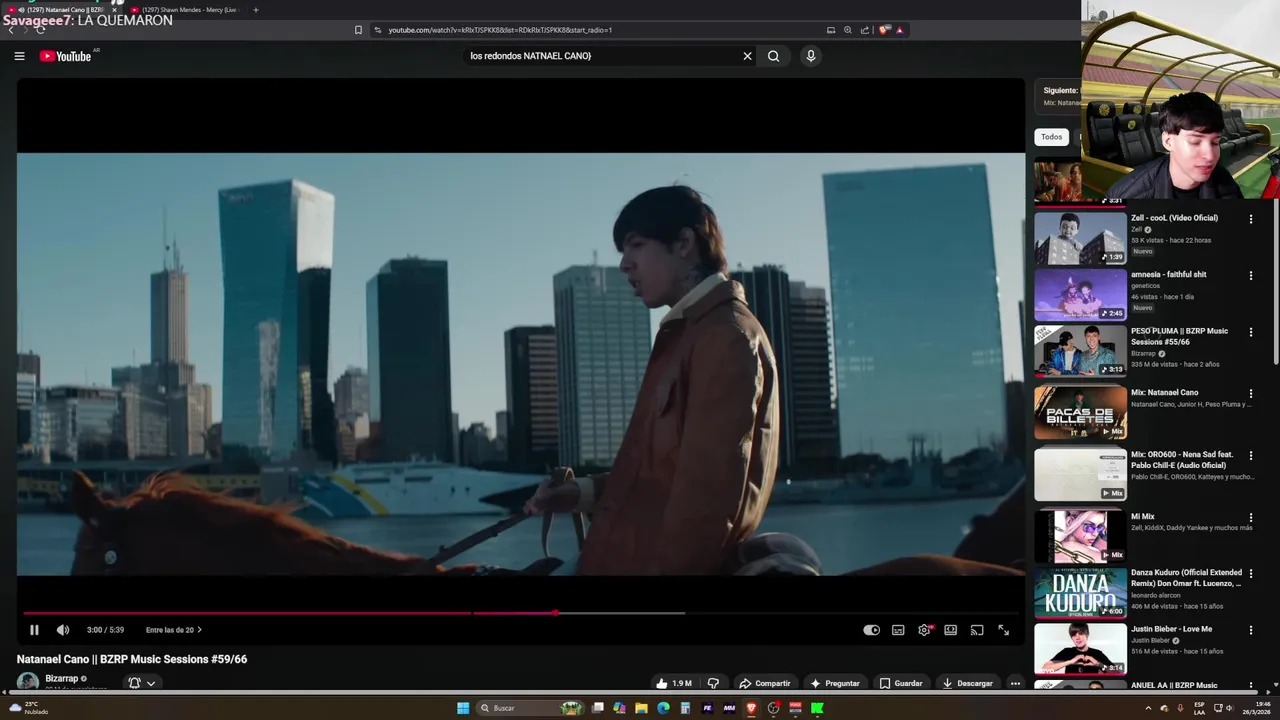Like the video with 1.9 M thumbs up
The width and height of the screenshot is (1280, 720).
coord(674,684)
